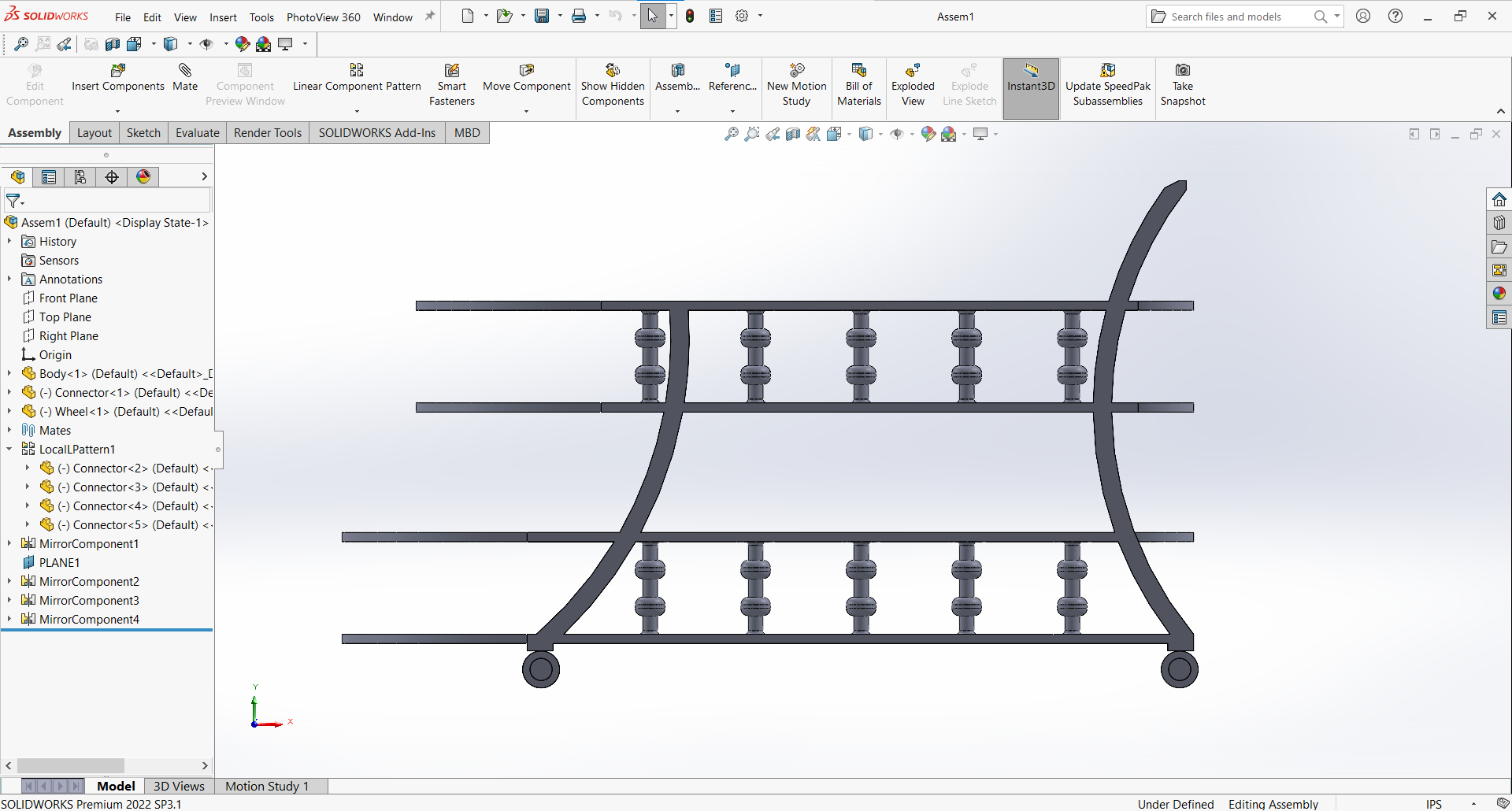Image resolution: width=1512 pixels, height=811 pixels.
Task: Click the Take Snapshot icon
Action: pyautogui.click(x=1183, y=71)
